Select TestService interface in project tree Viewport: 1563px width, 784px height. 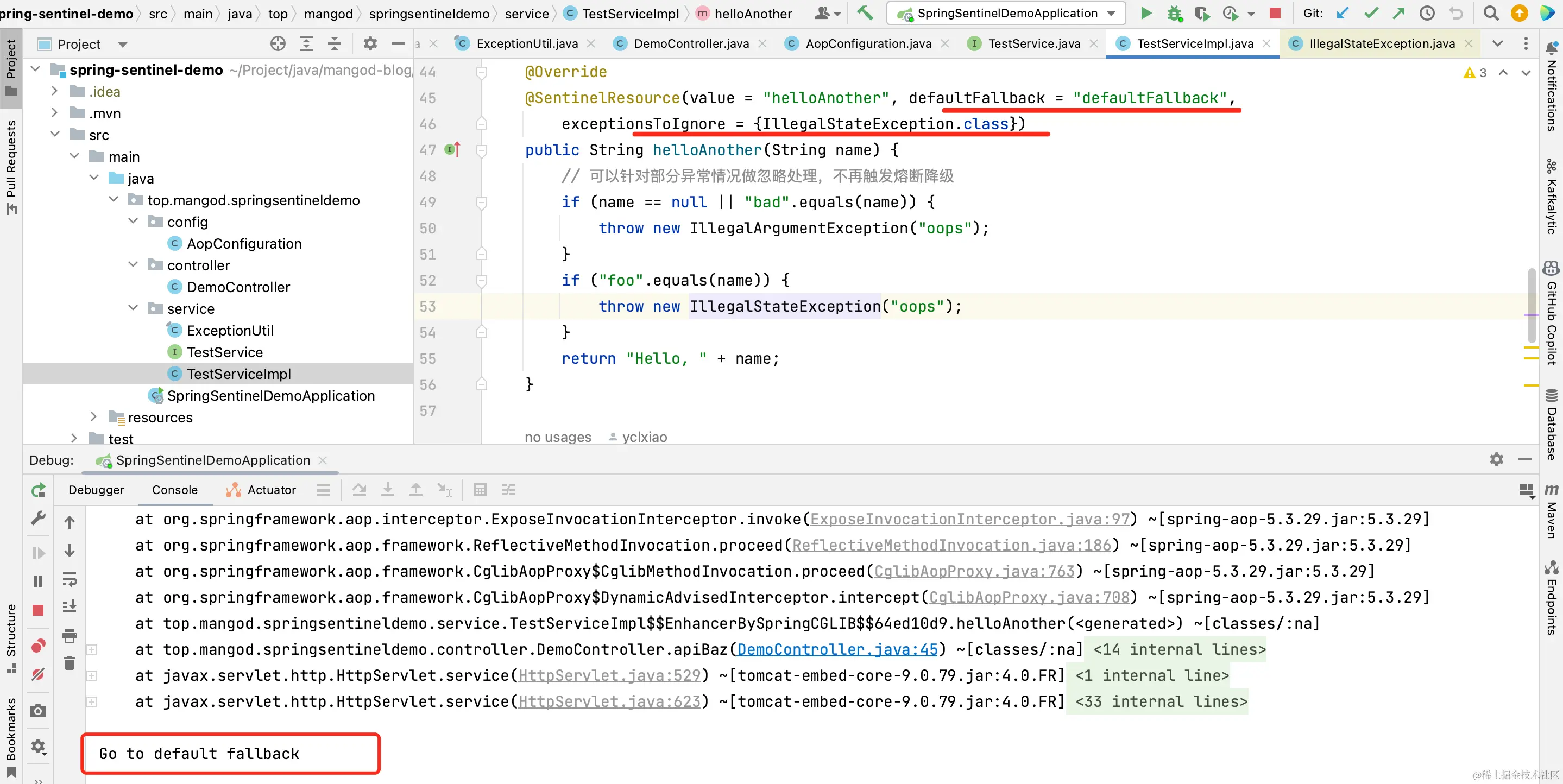pyautogui.click(x=224, y=352)
